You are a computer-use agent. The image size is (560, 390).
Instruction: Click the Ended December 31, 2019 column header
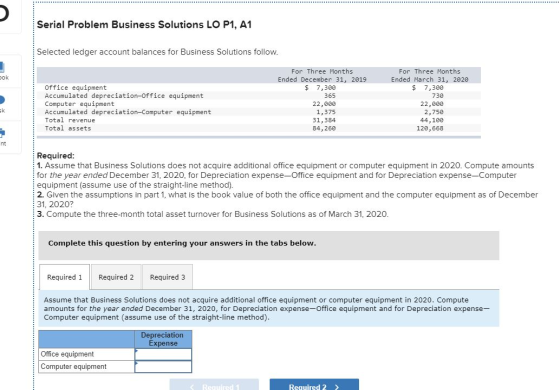[322, 75]
